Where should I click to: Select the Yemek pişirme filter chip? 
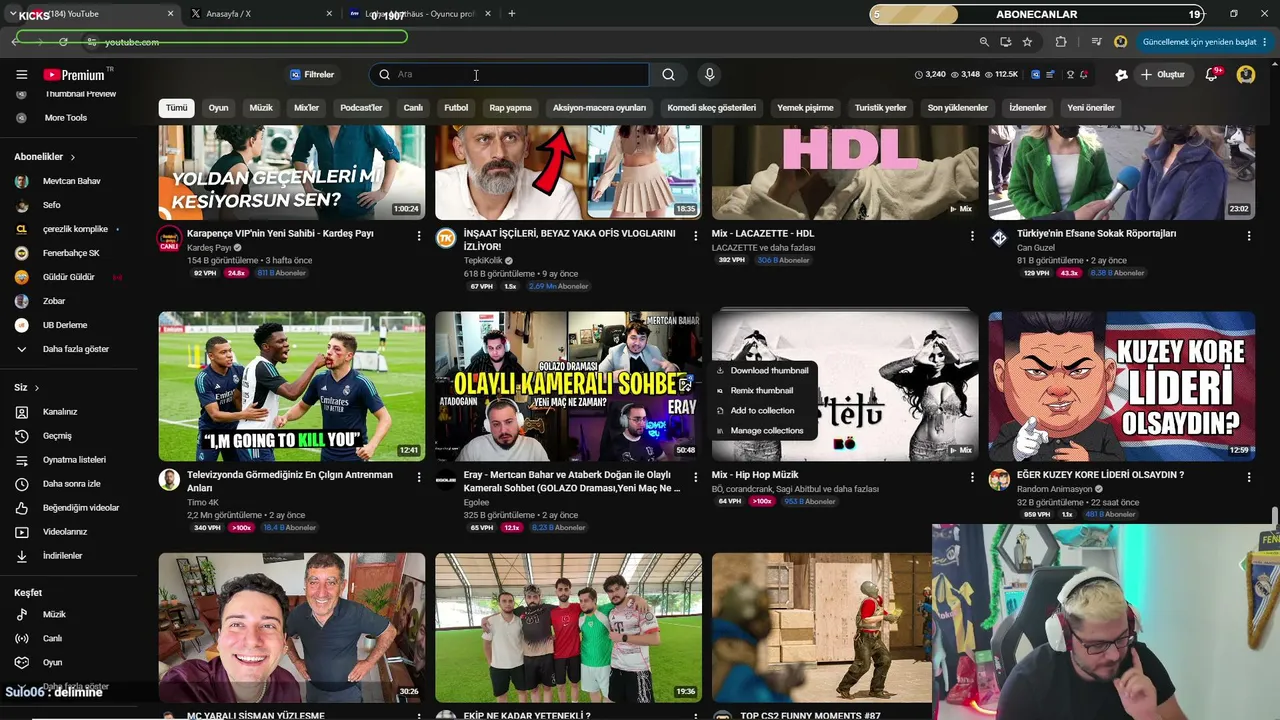tap(805, 108)
